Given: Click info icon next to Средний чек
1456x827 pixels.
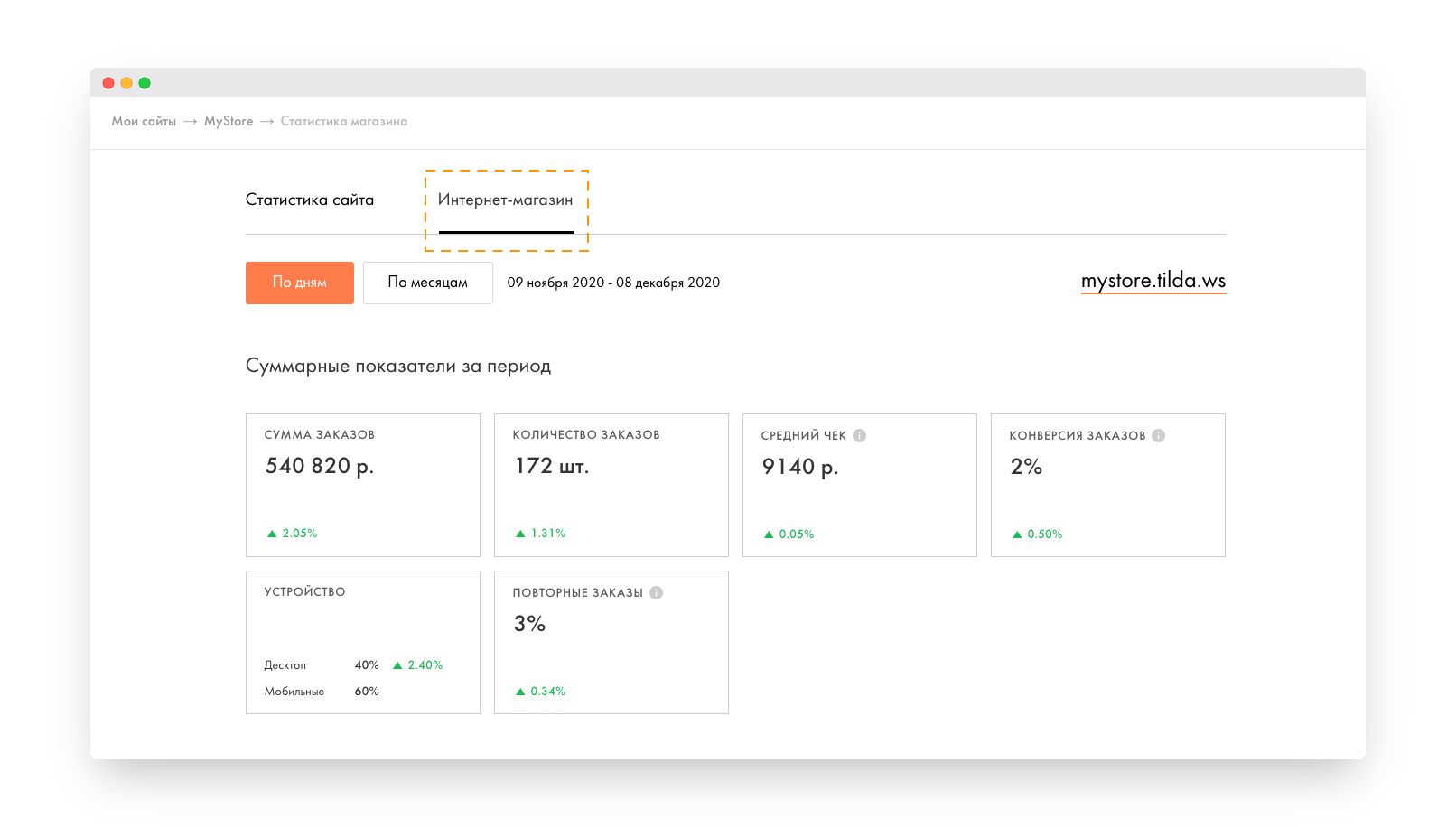Looking at the screenshot, I should tap(859, 435).
